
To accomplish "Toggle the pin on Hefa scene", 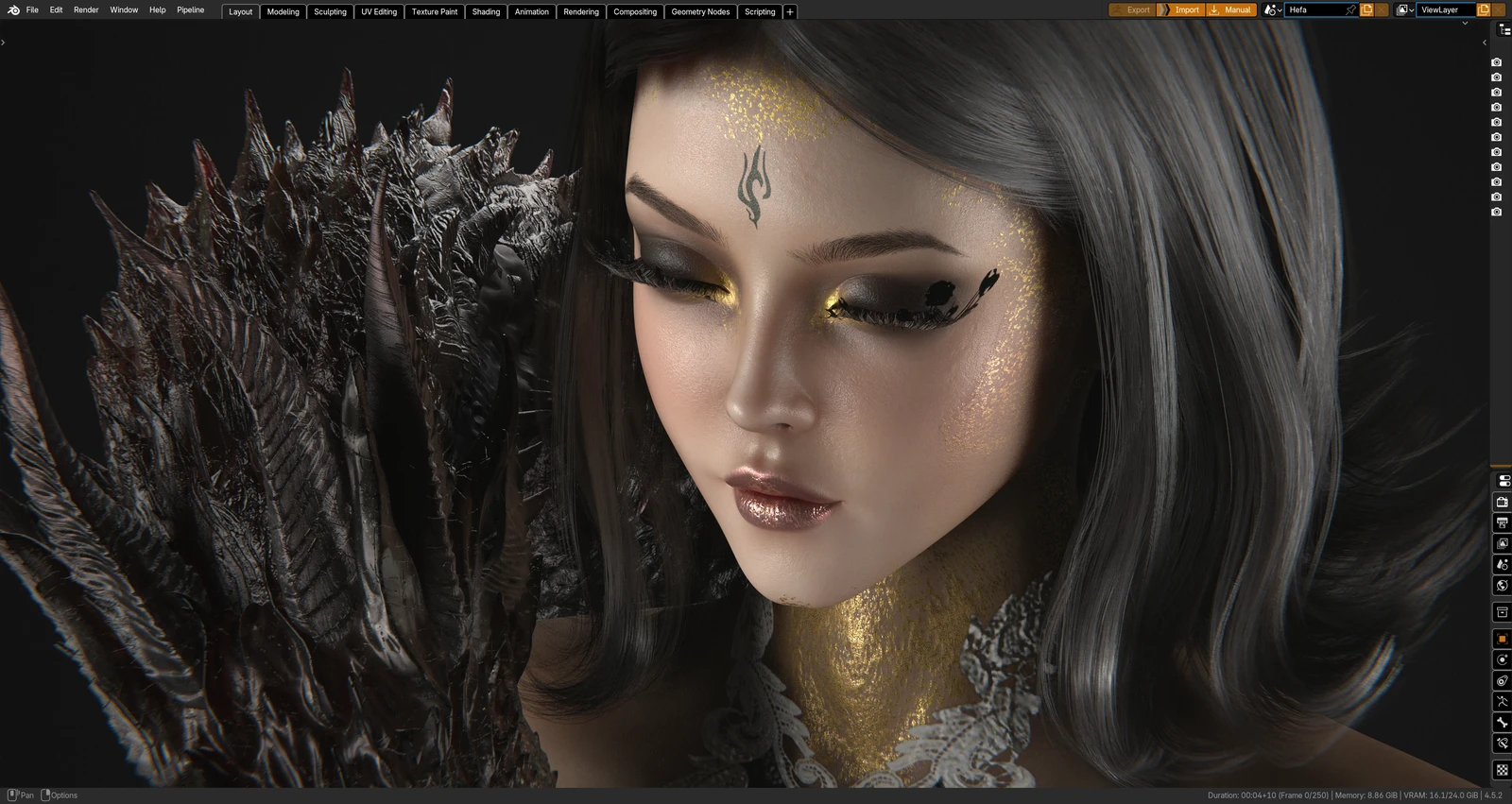I will tap(1350, 10).
